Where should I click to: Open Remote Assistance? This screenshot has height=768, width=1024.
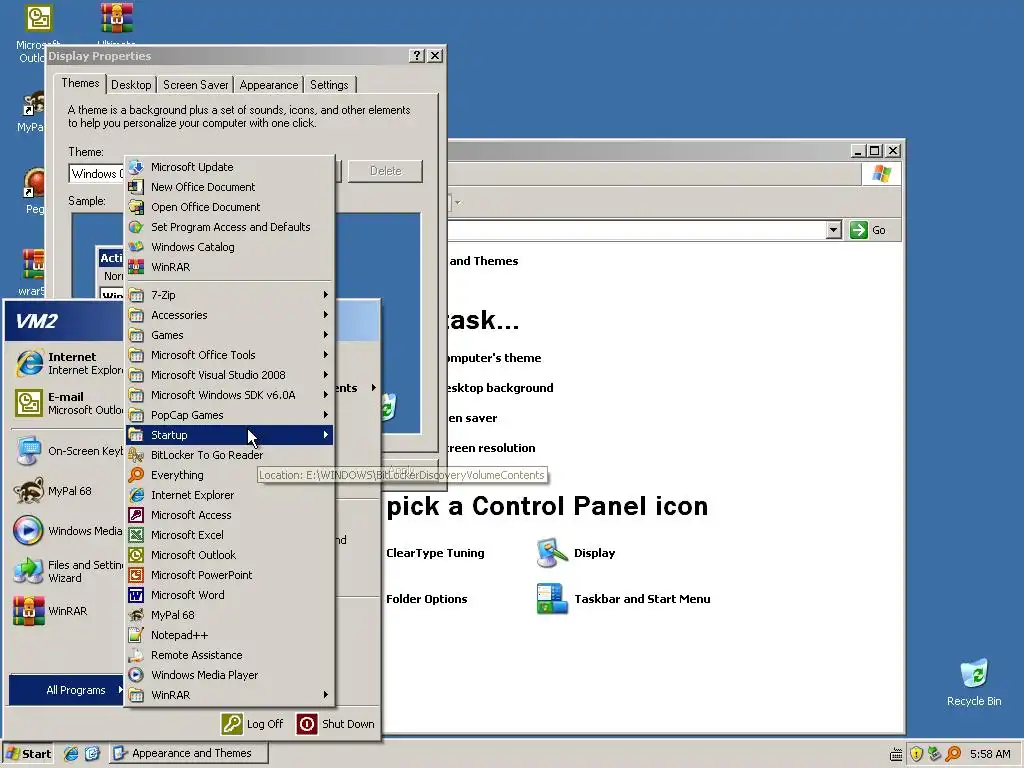pyautogui.click(x=229, y=656)
